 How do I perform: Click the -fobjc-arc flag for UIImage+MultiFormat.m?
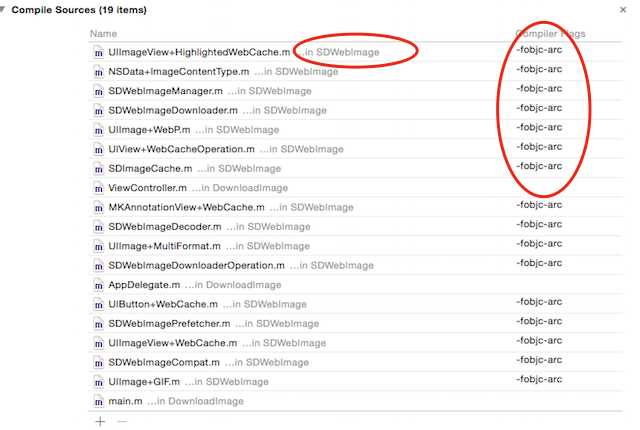coord(539,244)
